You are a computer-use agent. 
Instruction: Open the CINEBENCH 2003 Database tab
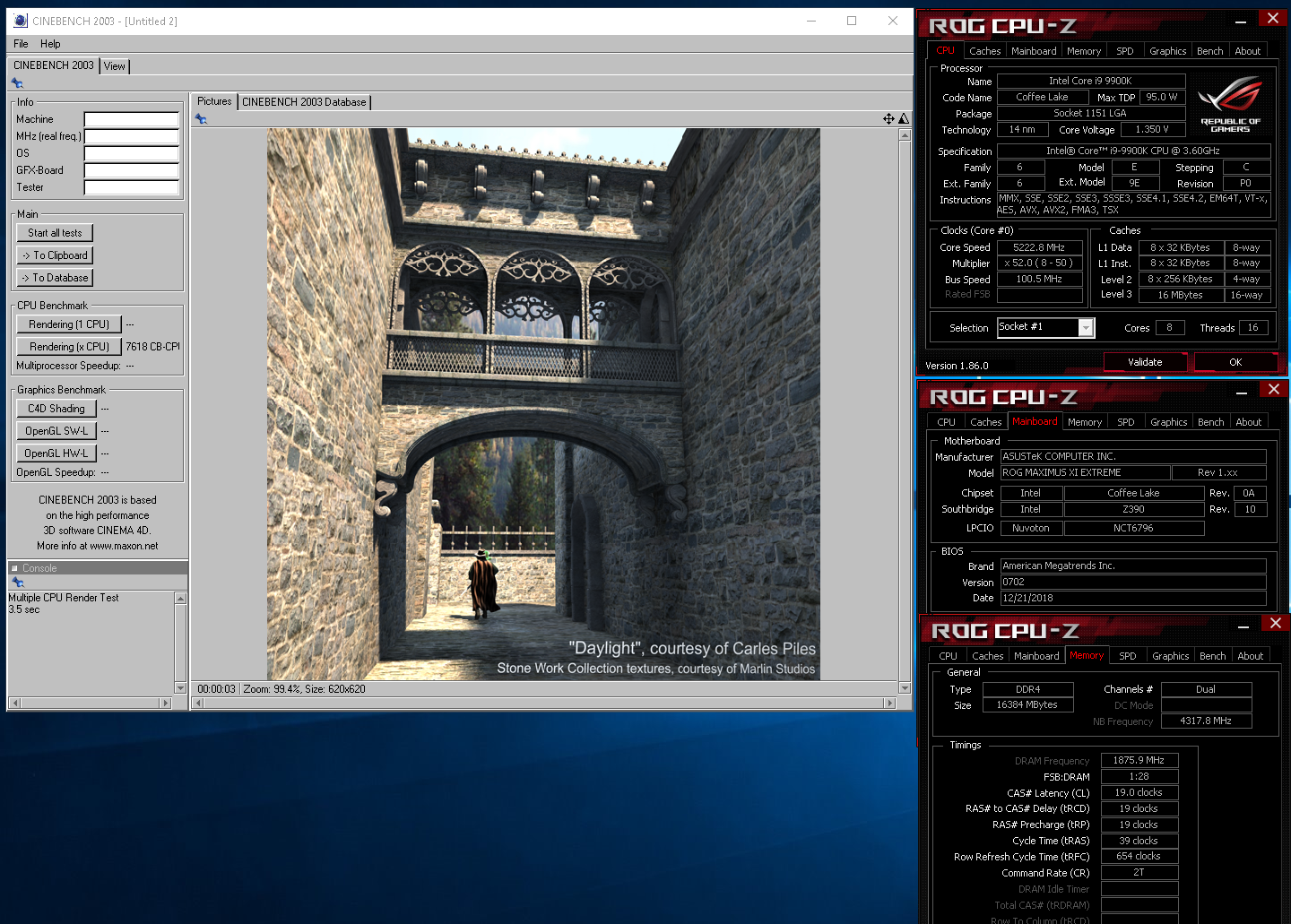pyautogui.click(x=304, y=102)
